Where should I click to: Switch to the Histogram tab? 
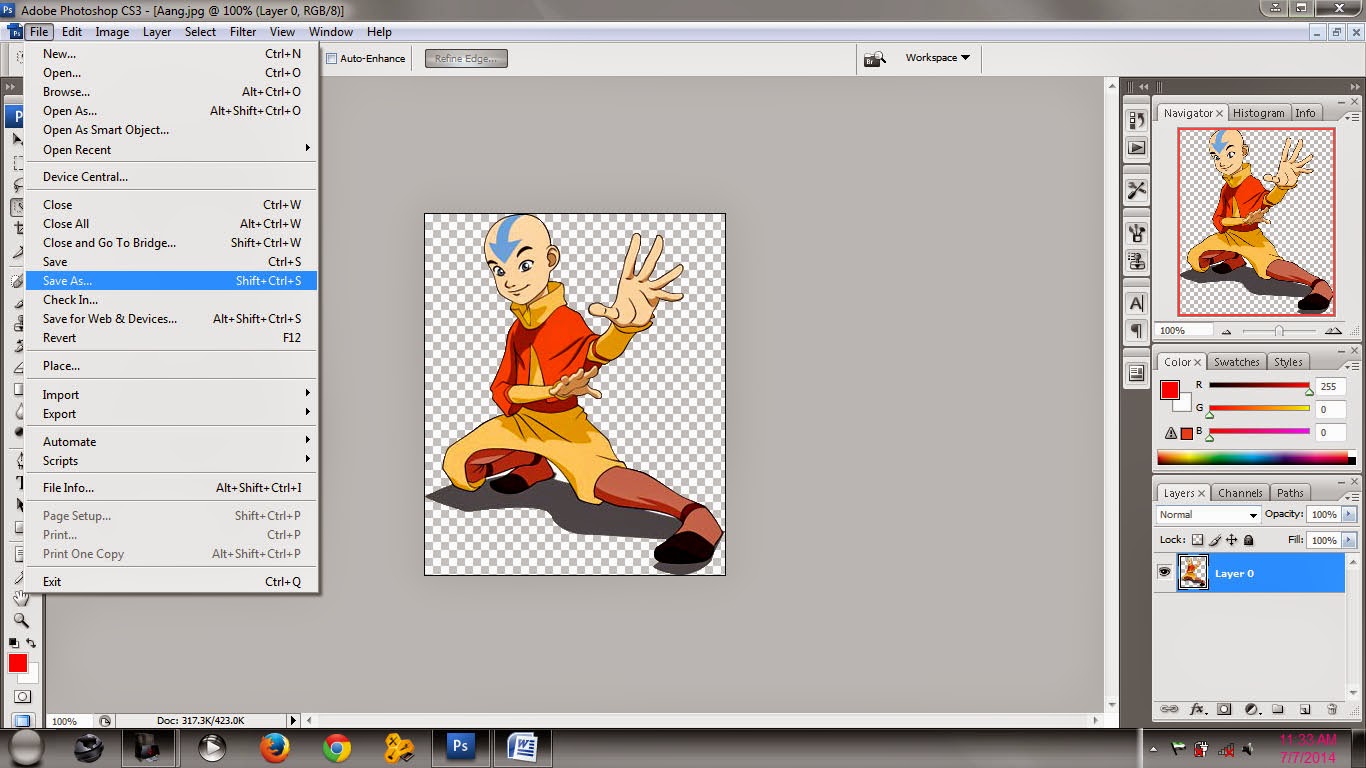(x=1258, y=112)
